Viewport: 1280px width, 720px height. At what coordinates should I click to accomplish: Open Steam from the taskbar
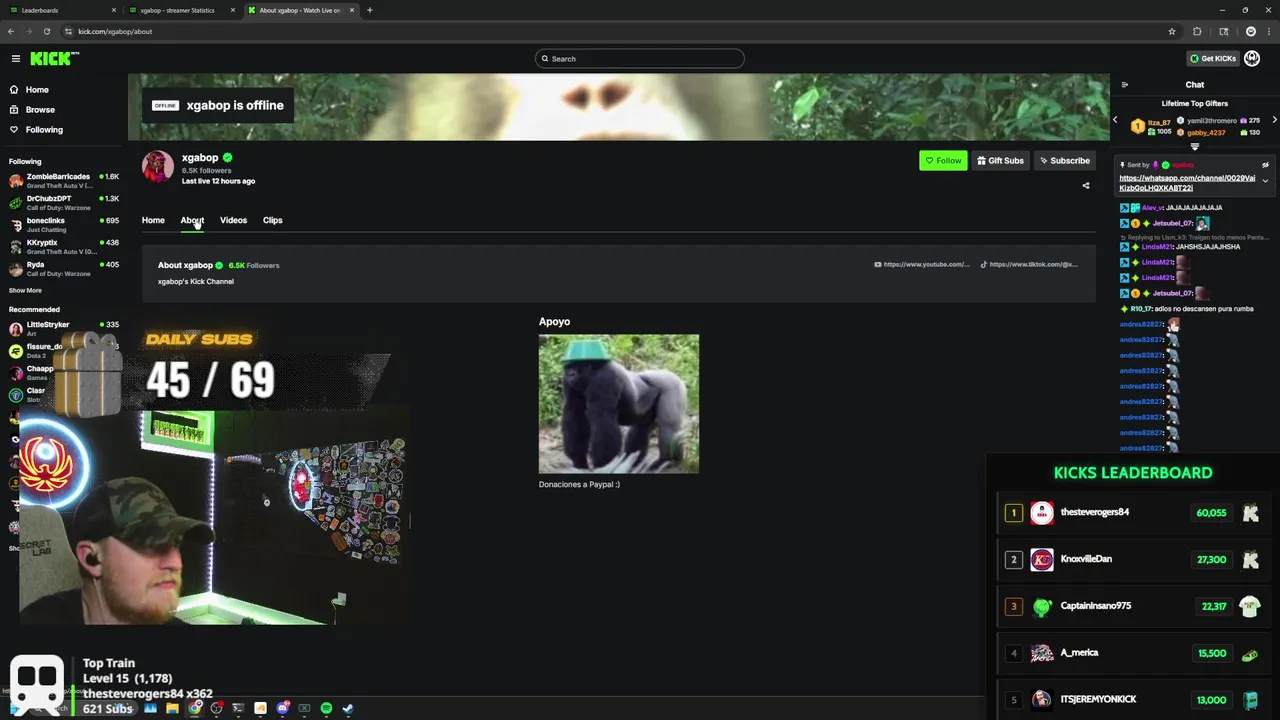pyautogui.click(x=348, y=709)
